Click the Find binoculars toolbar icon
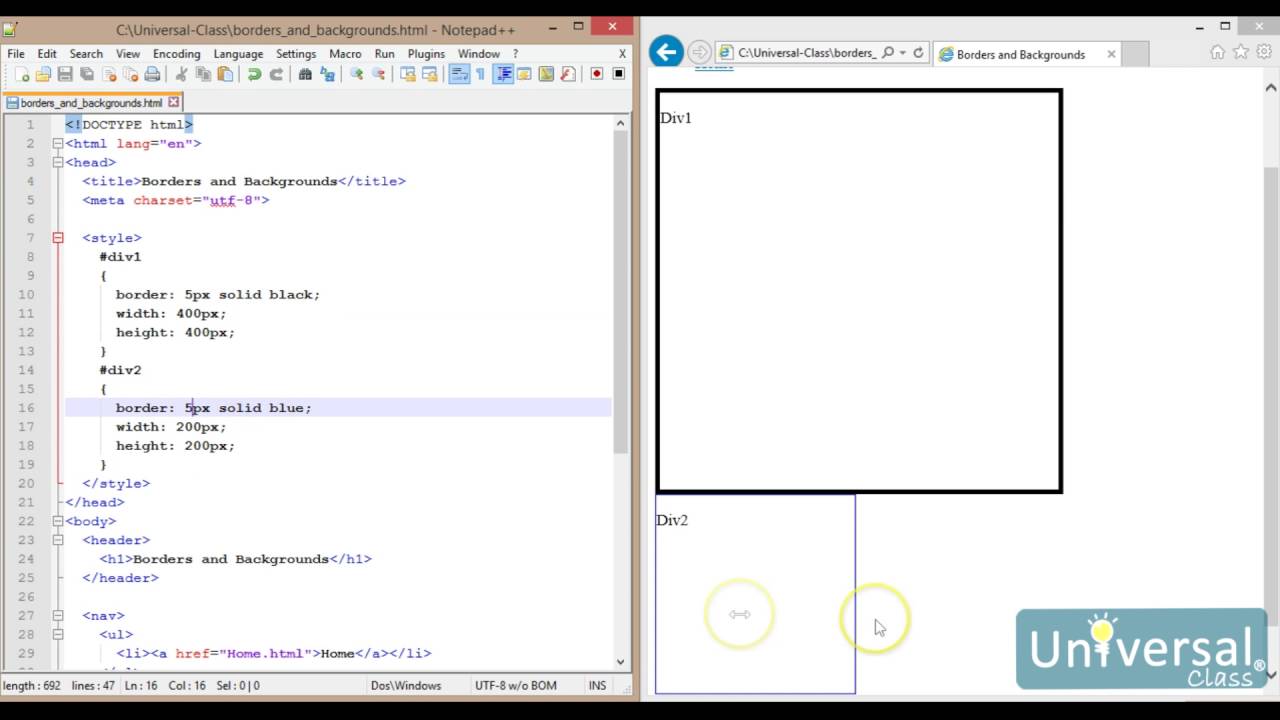The image size is (1280, 720). tap(305, 74)
